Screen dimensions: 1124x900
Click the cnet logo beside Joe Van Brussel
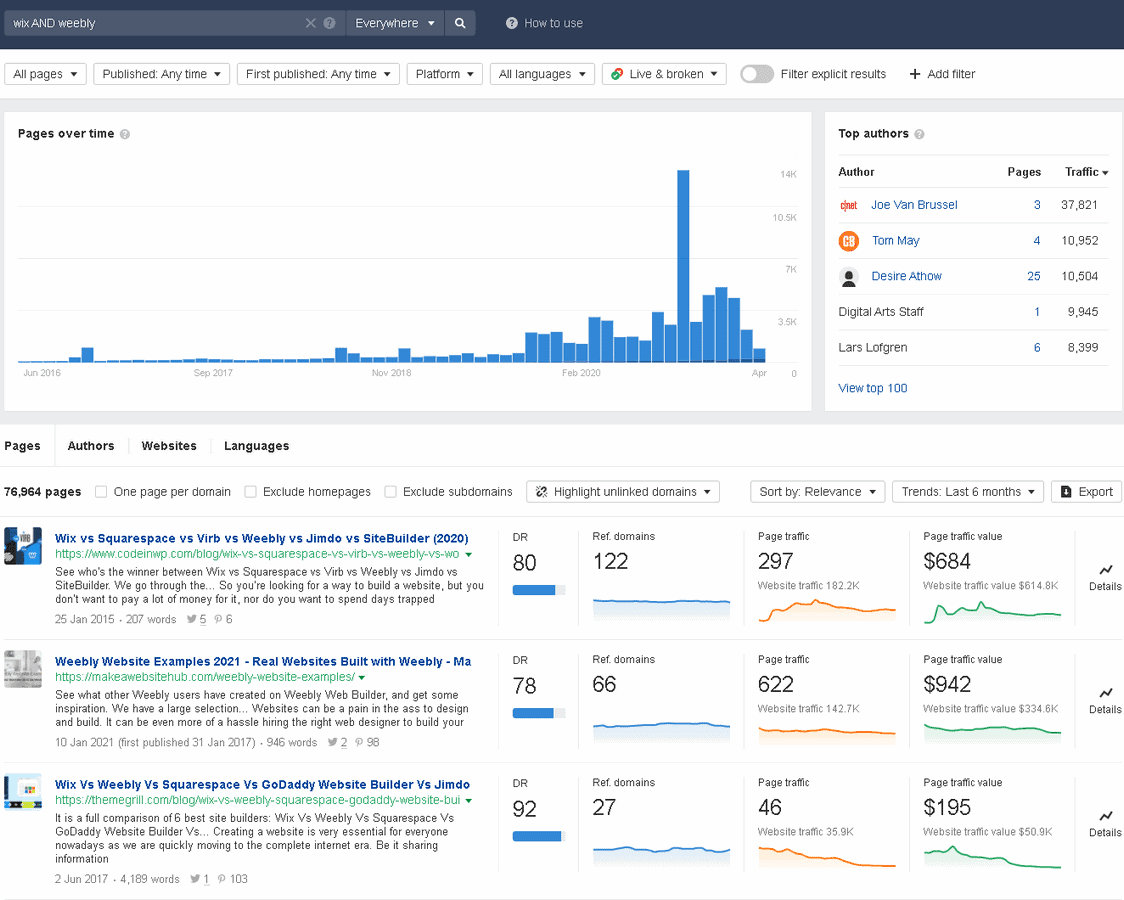(849, 205)
